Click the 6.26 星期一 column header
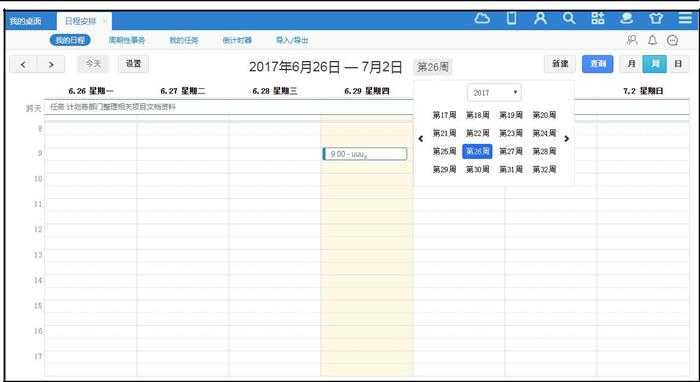This screenshot has width=700, height=382. click(x=91, y=91)
